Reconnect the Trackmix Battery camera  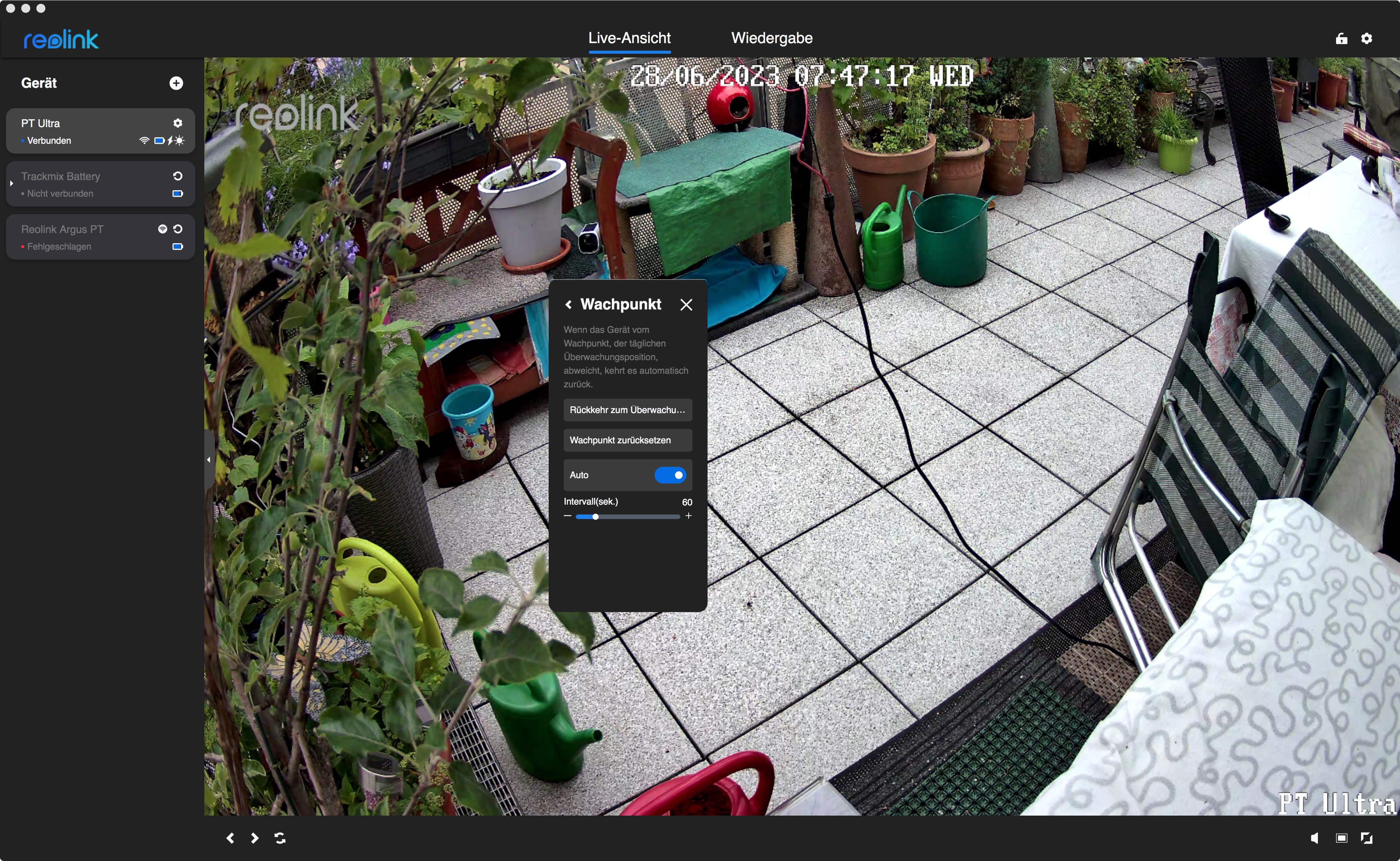click(178, 176)
